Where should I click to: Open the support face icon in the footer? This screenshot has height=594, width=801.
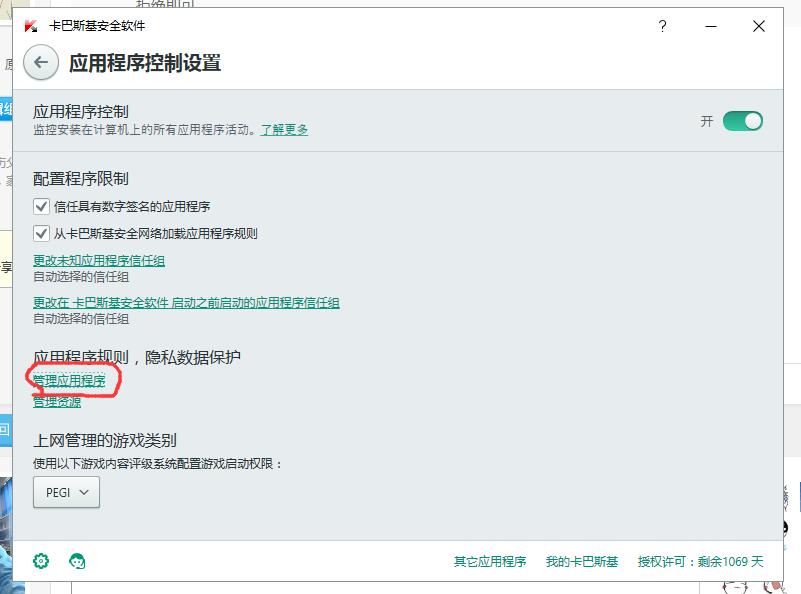tap(77, 561)
